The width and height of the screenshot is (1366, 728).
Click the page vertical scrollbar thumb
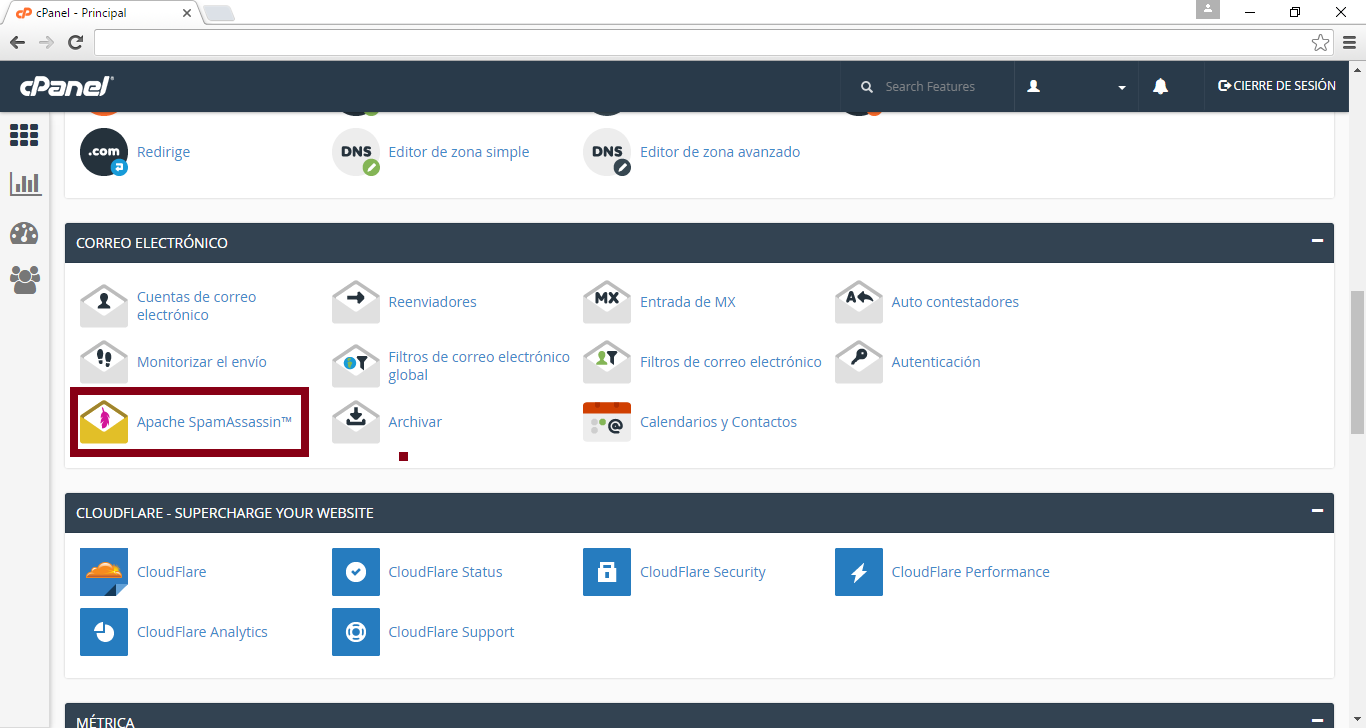[1357, 360]
